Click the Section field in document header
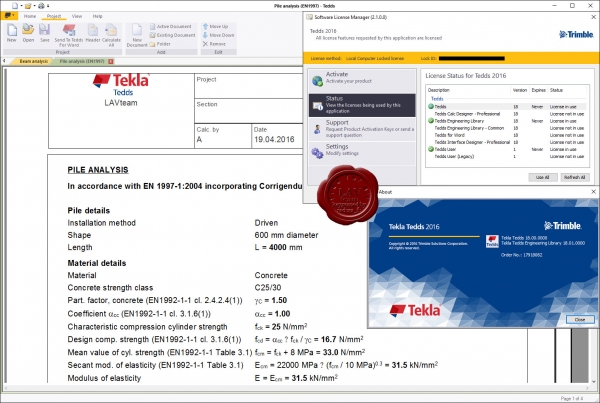The image size is (600, 403). (x=249, y=111)
